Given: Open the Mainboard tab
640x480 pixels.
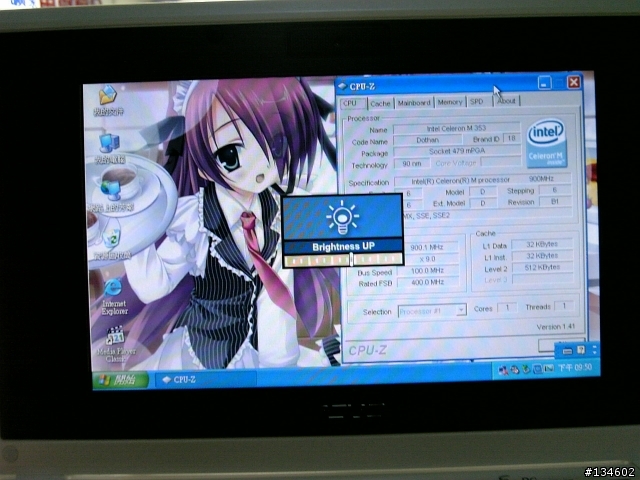Looking at the screenshot, I should pos(414,103).
